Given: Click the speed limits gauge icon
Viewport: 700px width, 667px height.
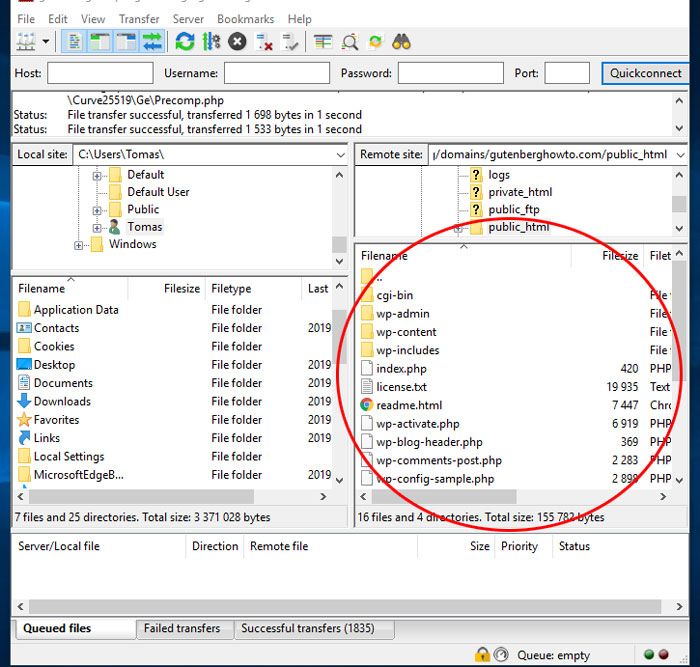Looking at the screenshot, I should [x=501, y=654].
